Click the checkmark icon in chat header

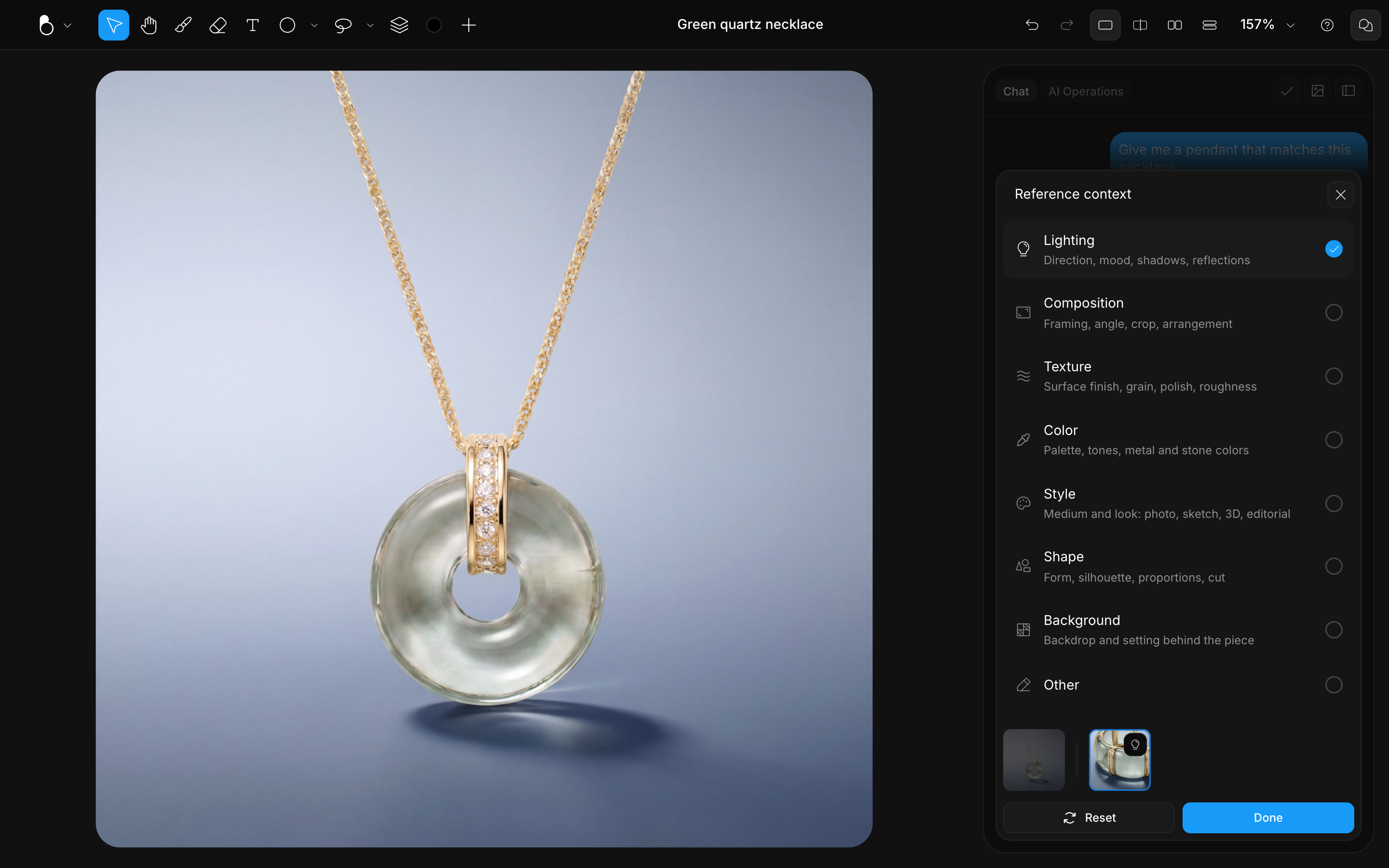coord(1287,91)
